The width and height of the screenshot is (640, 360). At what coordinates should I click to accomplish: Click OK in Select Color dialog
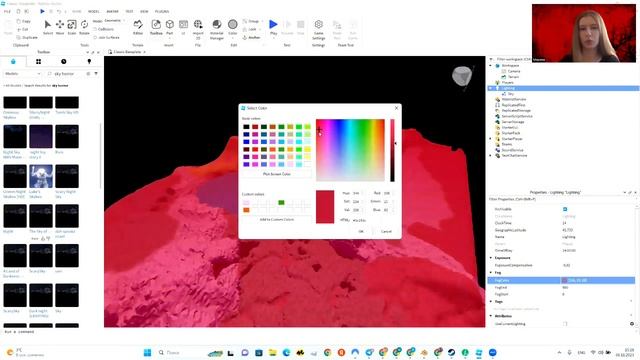point(361,231)
